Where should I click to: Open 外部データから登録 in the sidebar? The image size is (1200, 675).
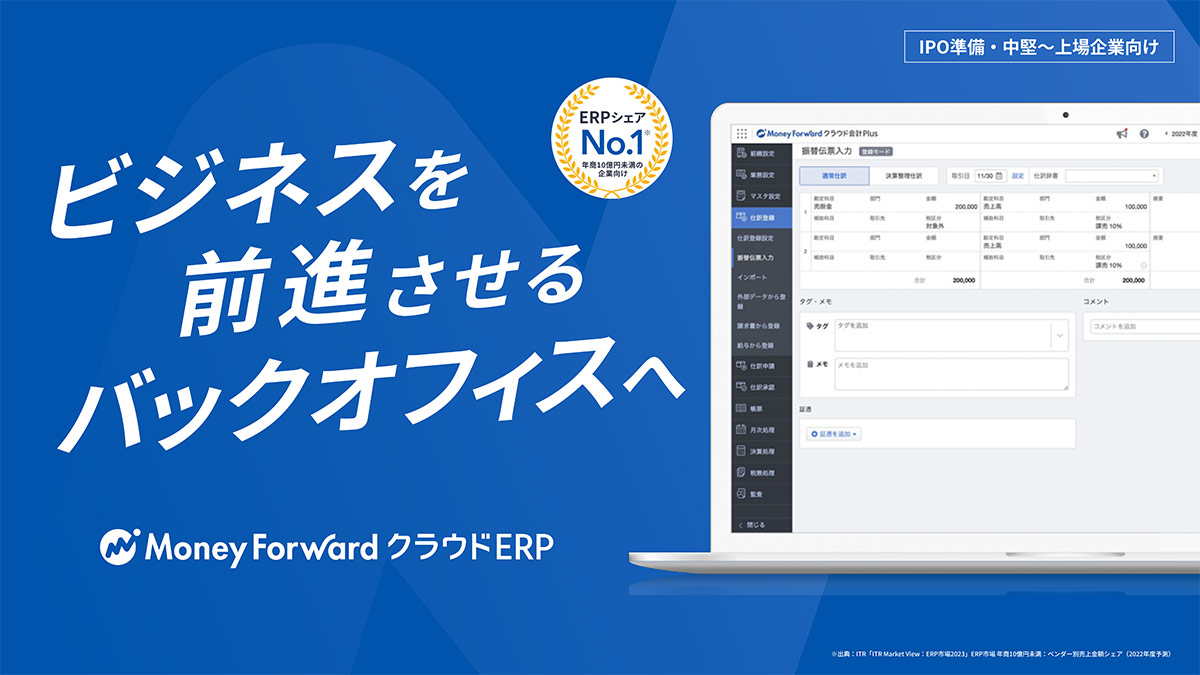coord(760,302)
